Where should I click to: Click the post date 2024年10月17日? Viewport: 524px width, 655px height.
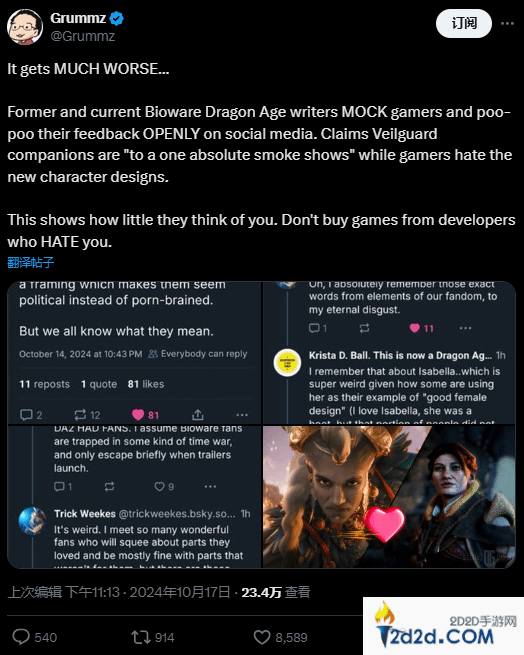click(180, 592)
